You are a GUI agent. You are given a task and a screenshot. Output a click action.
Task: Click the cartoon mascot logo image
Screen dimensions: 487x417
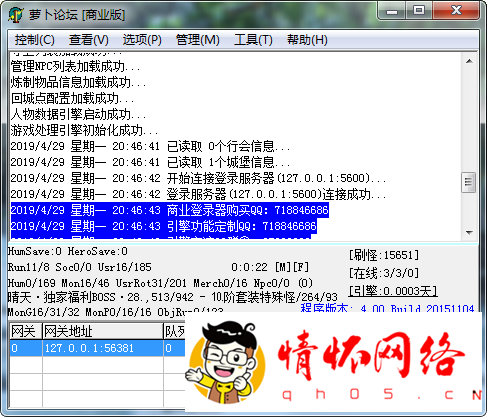click(x=227, y=363)
